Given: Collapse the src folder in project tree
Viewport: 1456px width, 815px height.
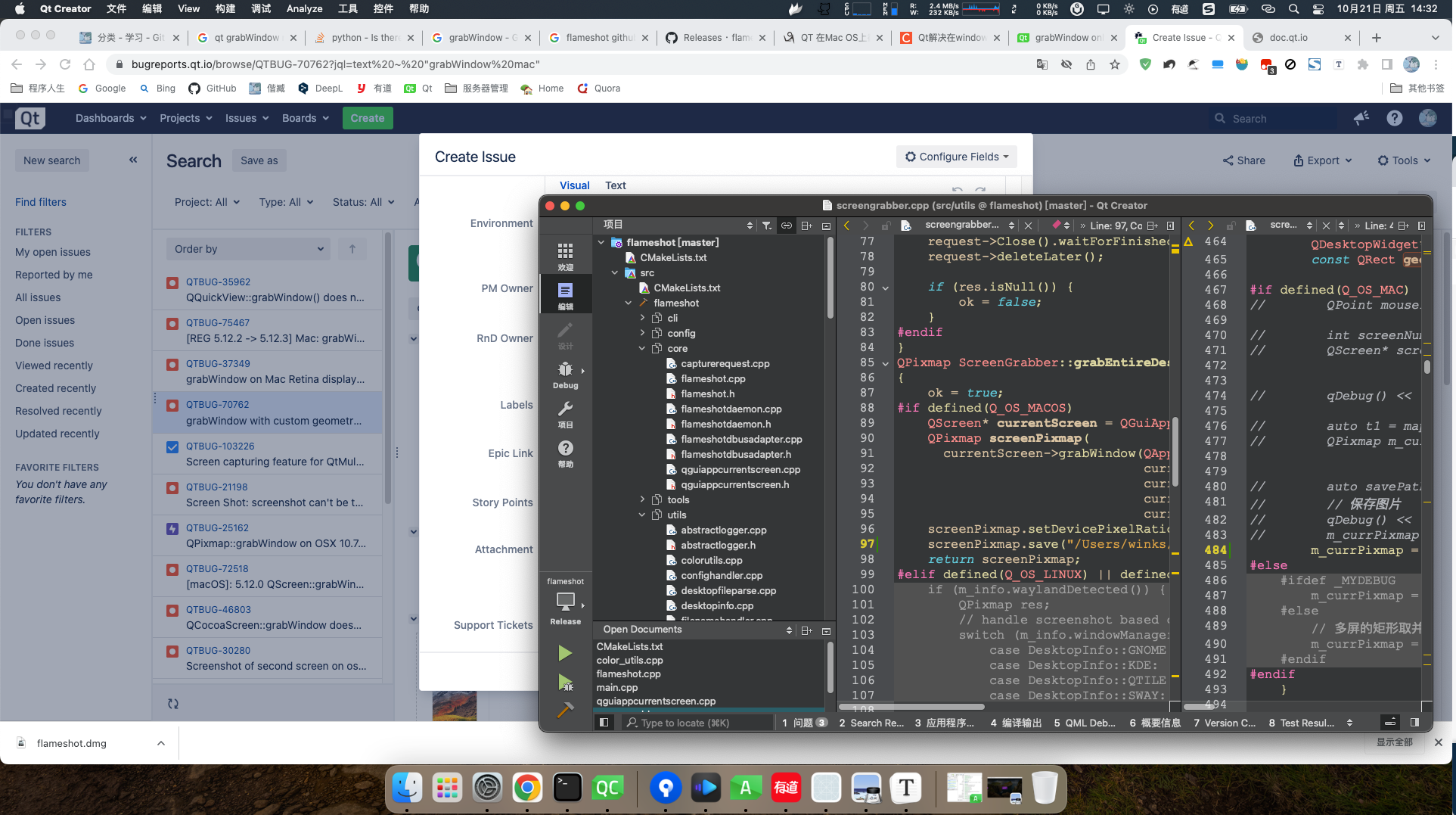Looking at the screenshot, I should [615, 272].
